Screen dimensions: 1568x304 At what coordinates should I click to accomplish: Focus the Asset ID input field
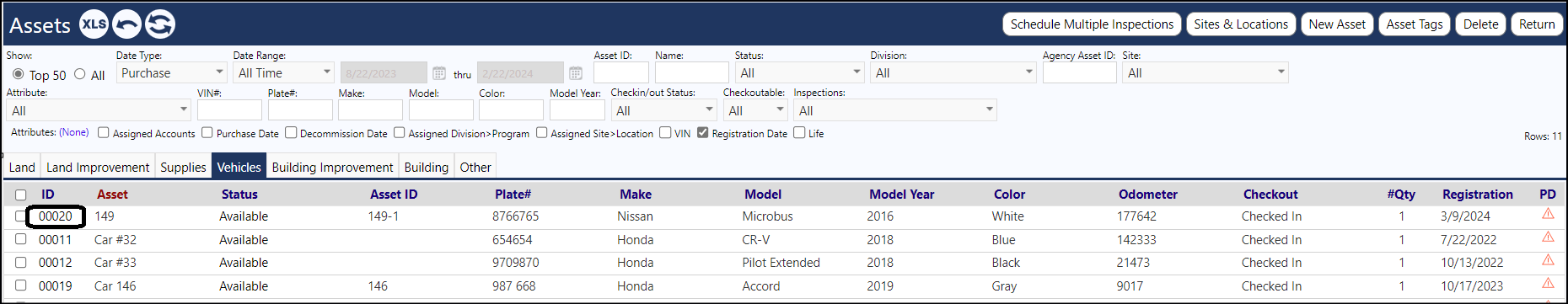coord(621,72)
